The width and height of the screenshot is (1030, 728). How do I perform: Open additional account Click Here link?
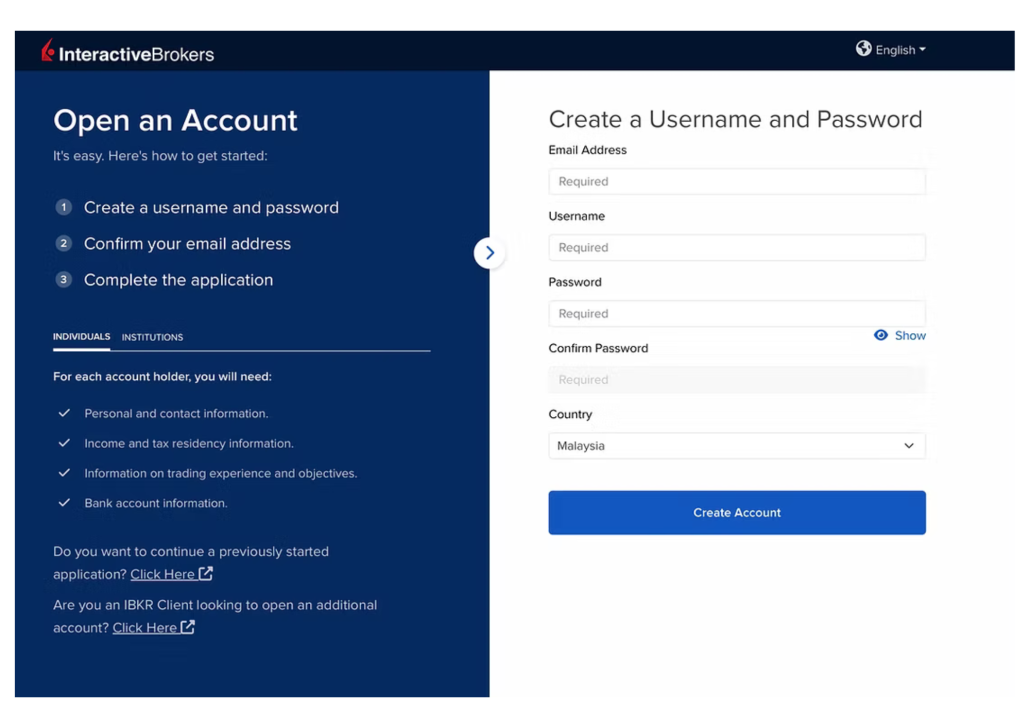pos(154,627)
